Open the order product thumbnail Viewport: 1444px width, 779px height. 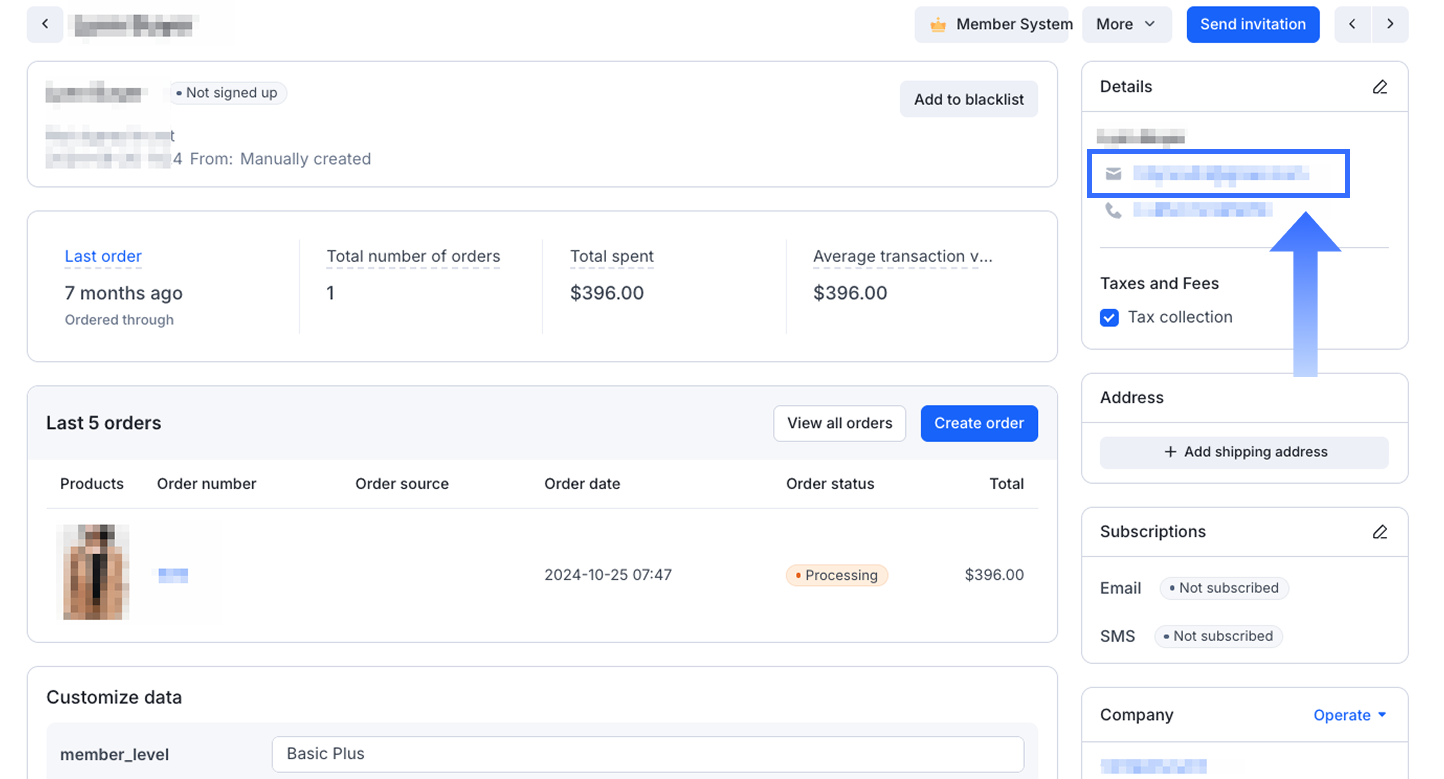click(x=96, y=572)
